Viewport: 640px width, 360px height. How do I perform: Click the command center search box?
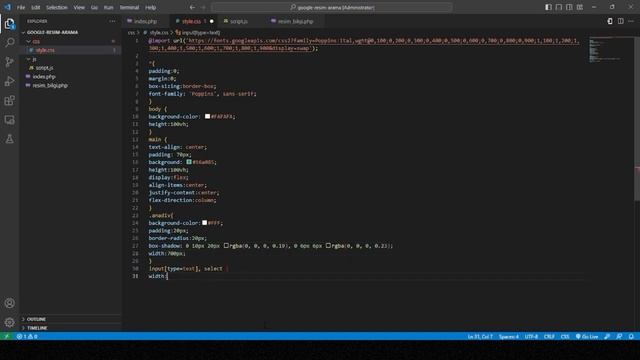click(x=332, y=7)
